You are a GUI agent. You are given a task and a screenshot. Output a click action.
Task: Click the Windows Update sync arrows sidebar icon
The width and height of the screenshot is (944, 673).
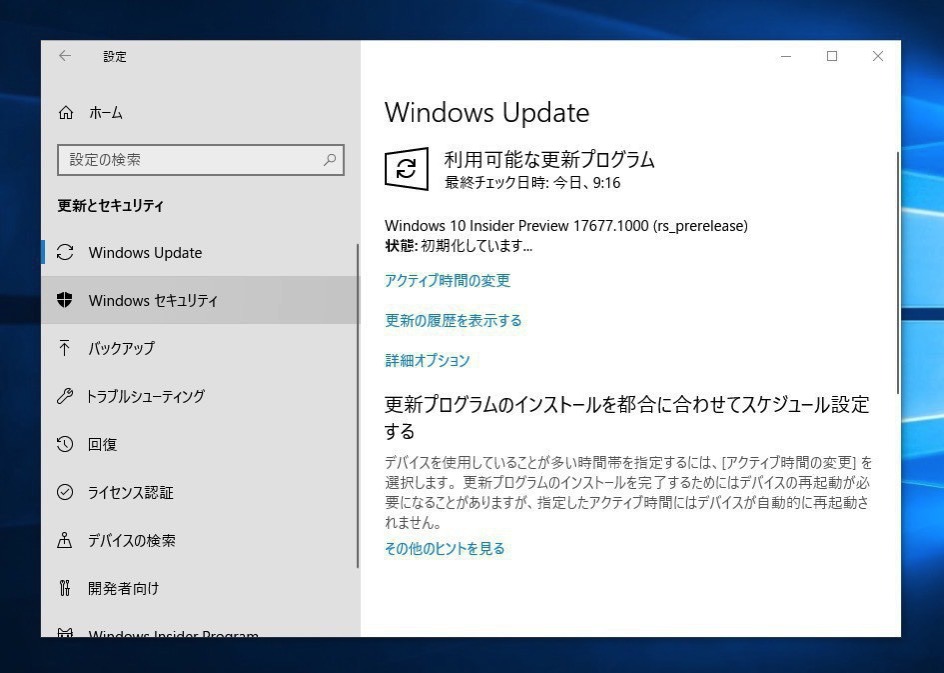point(65,252)
